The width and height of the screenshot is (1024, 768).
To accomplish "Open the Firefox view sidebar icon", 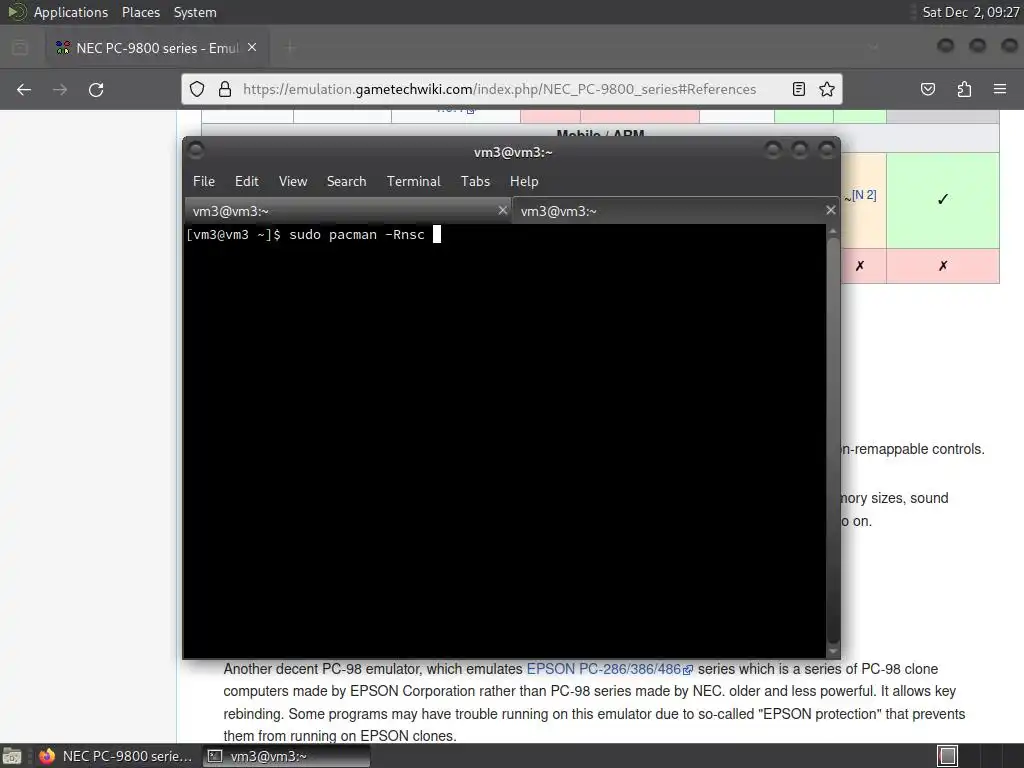I will pyautogui.click(x=20, y=48).
